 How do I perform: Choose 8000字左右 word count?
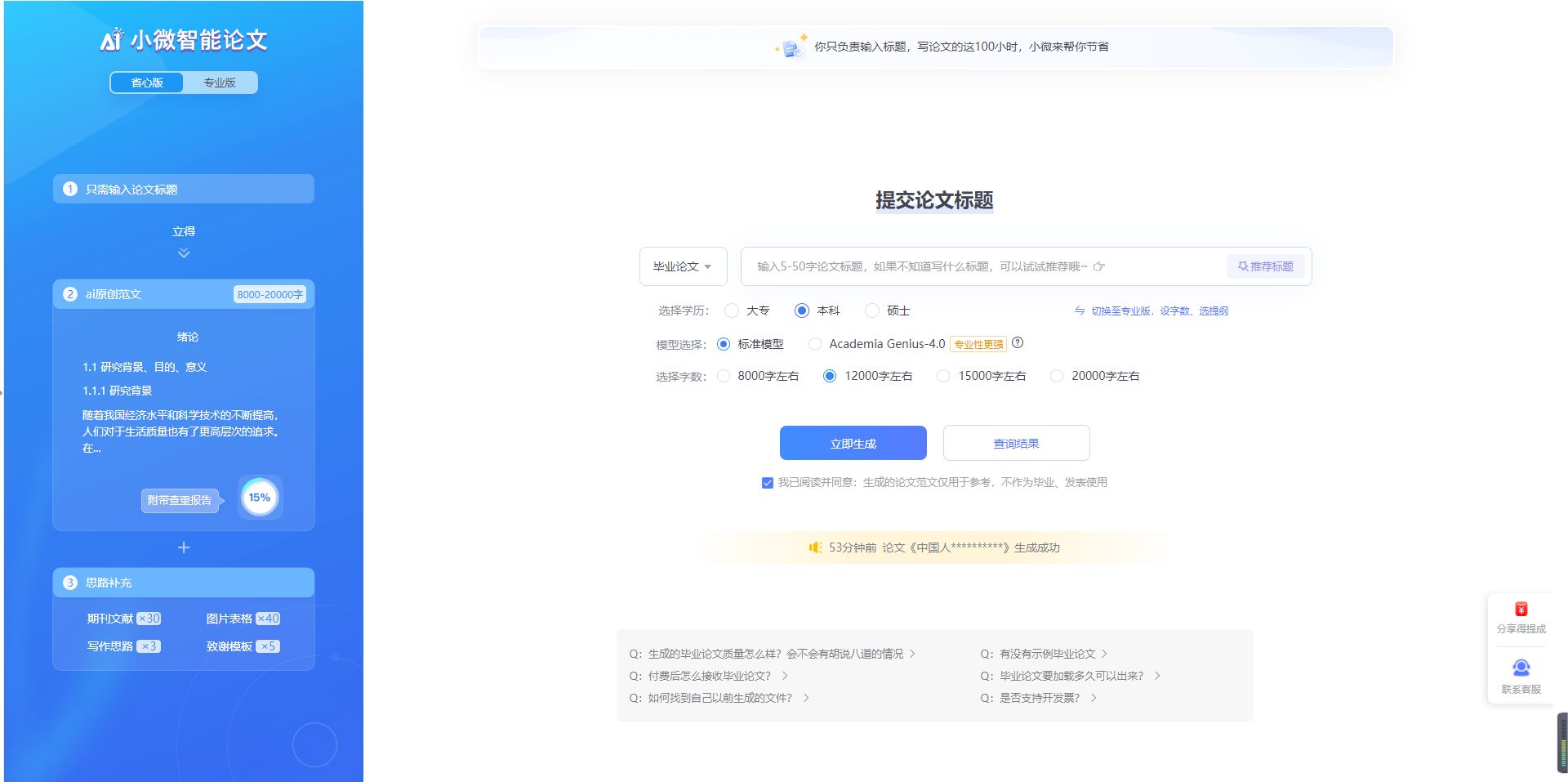pos(758,376)
